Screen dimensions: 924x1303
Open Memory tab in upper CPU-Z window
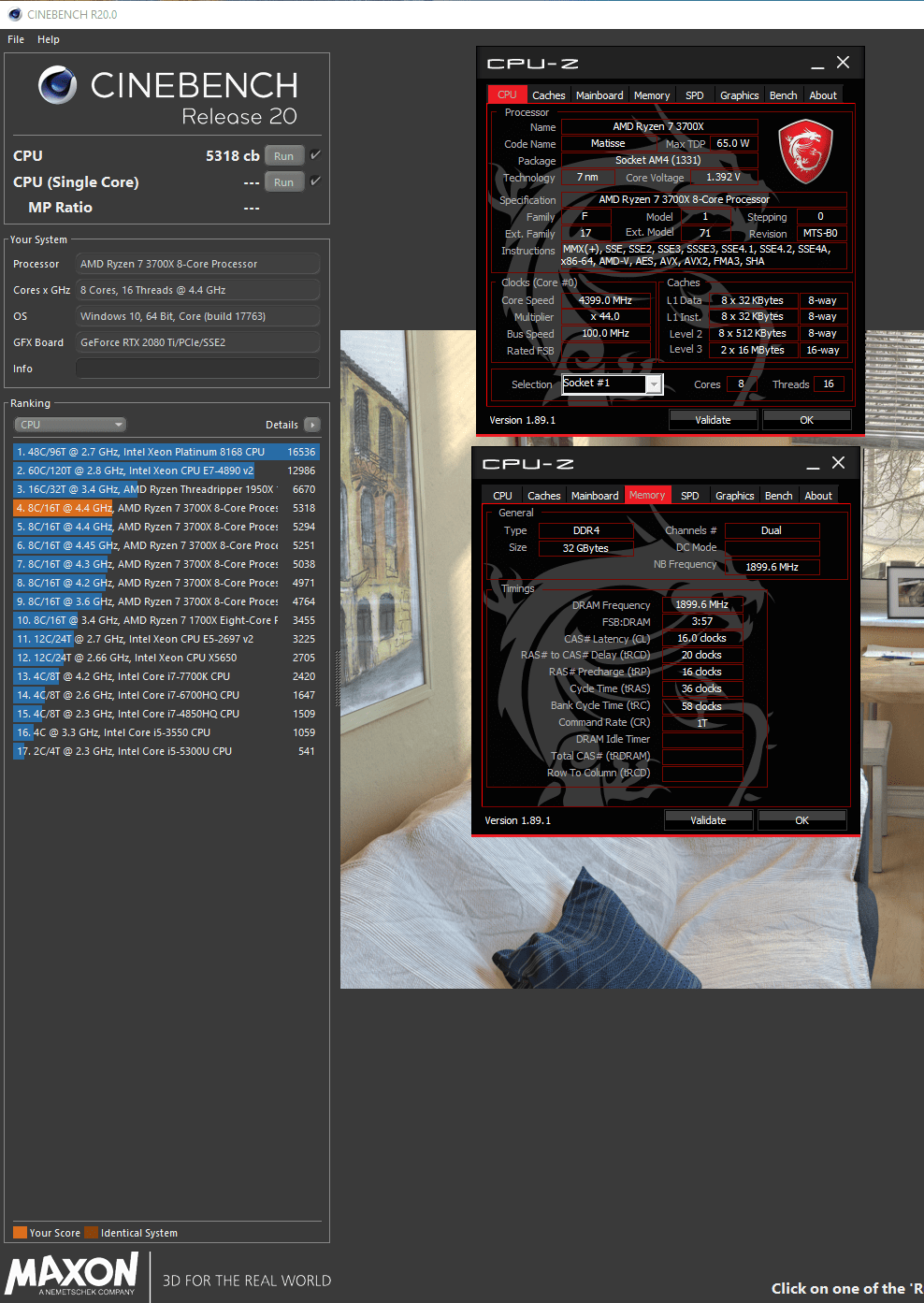coord(652,95)
